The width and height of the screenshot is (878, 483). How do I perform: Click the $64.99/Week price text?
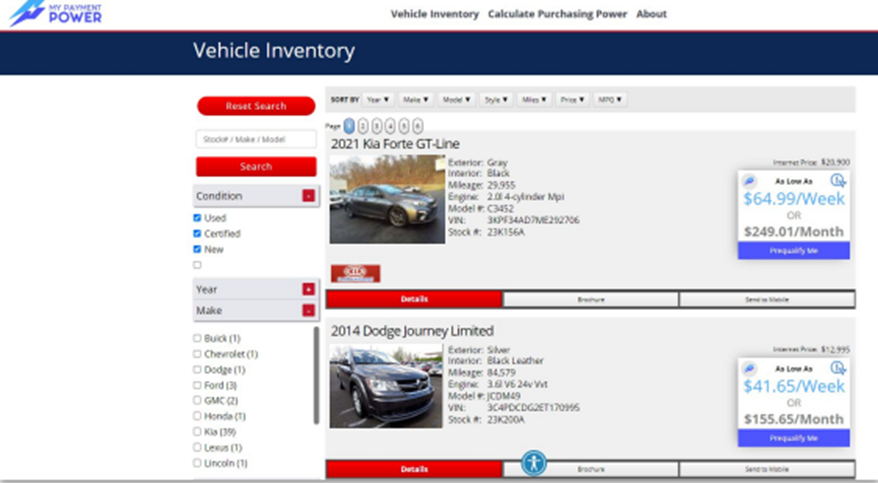tap(793, 199)
